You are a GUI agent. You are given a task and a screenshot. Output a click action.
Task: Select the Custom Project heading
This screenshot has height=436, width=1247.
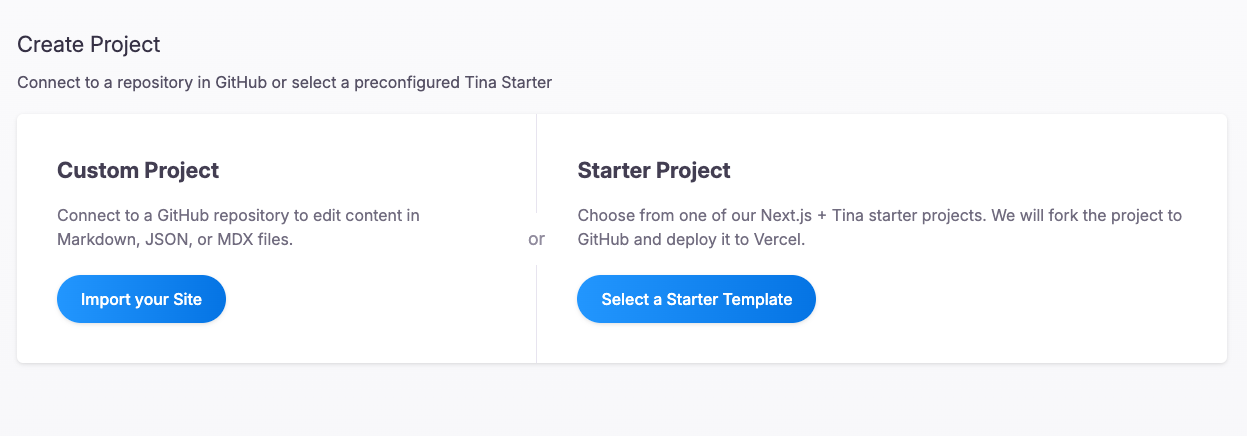coord(138,170)
